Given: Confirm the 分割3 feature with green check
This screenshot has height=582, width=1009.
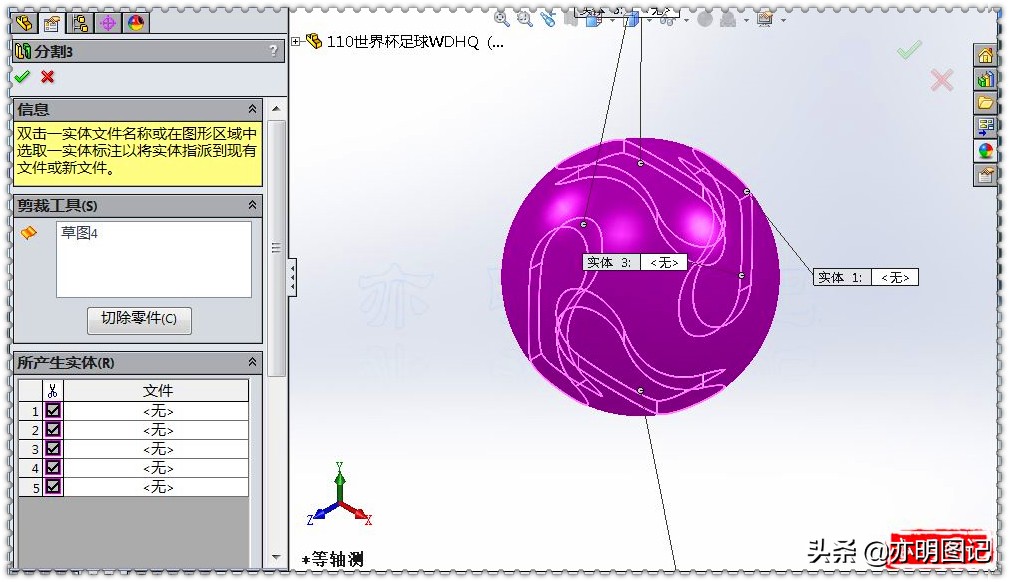Looking at the screenshot, I should pyautogui.click(x=23, y=77).
